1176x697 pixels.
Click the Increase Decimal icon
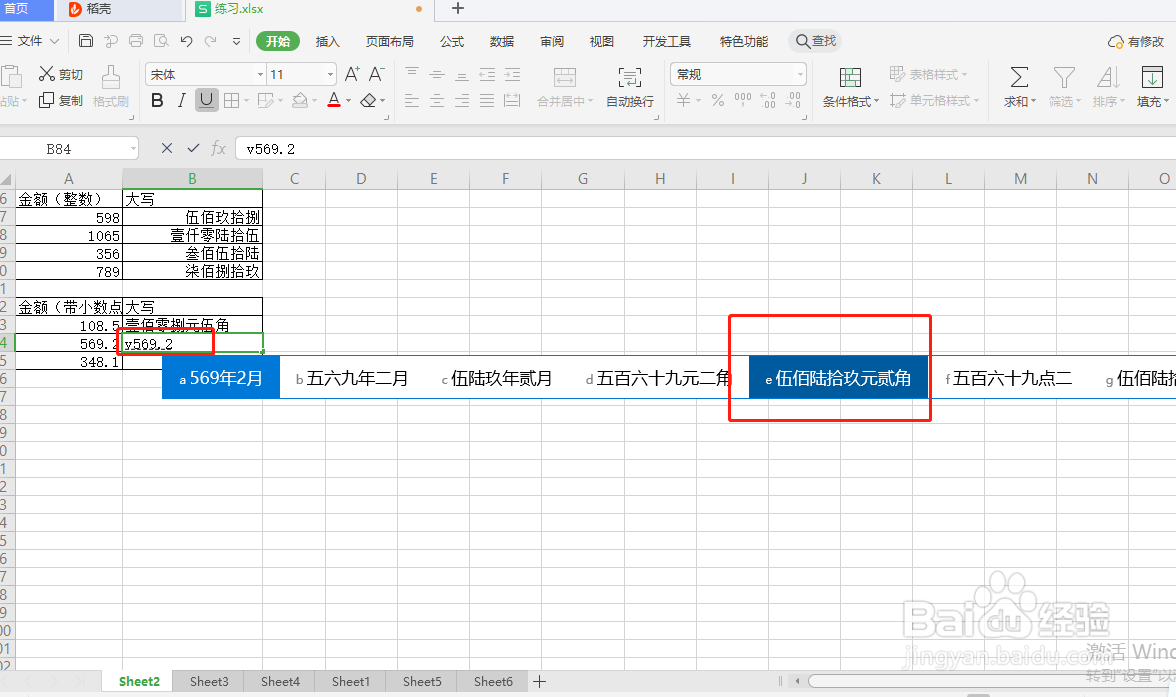tap(766, 99)
